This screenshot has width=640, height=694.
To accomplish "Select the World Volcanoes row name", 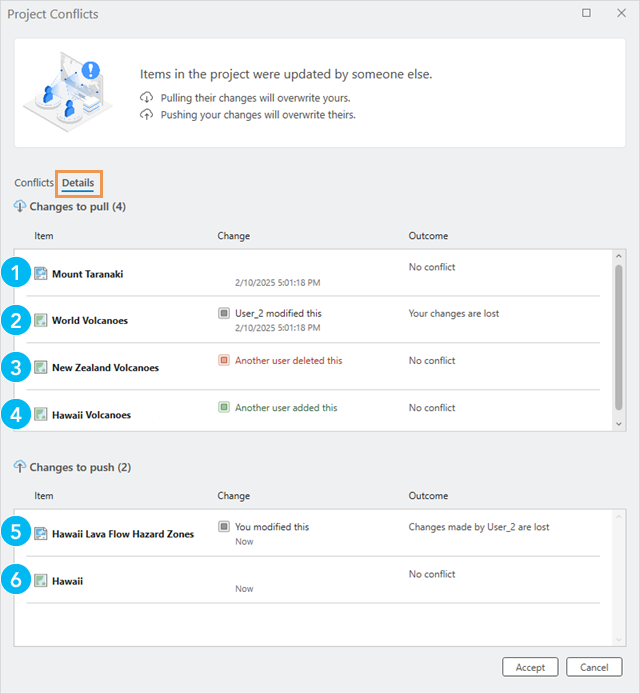I will pyautogui.click(x=90, y=321).
